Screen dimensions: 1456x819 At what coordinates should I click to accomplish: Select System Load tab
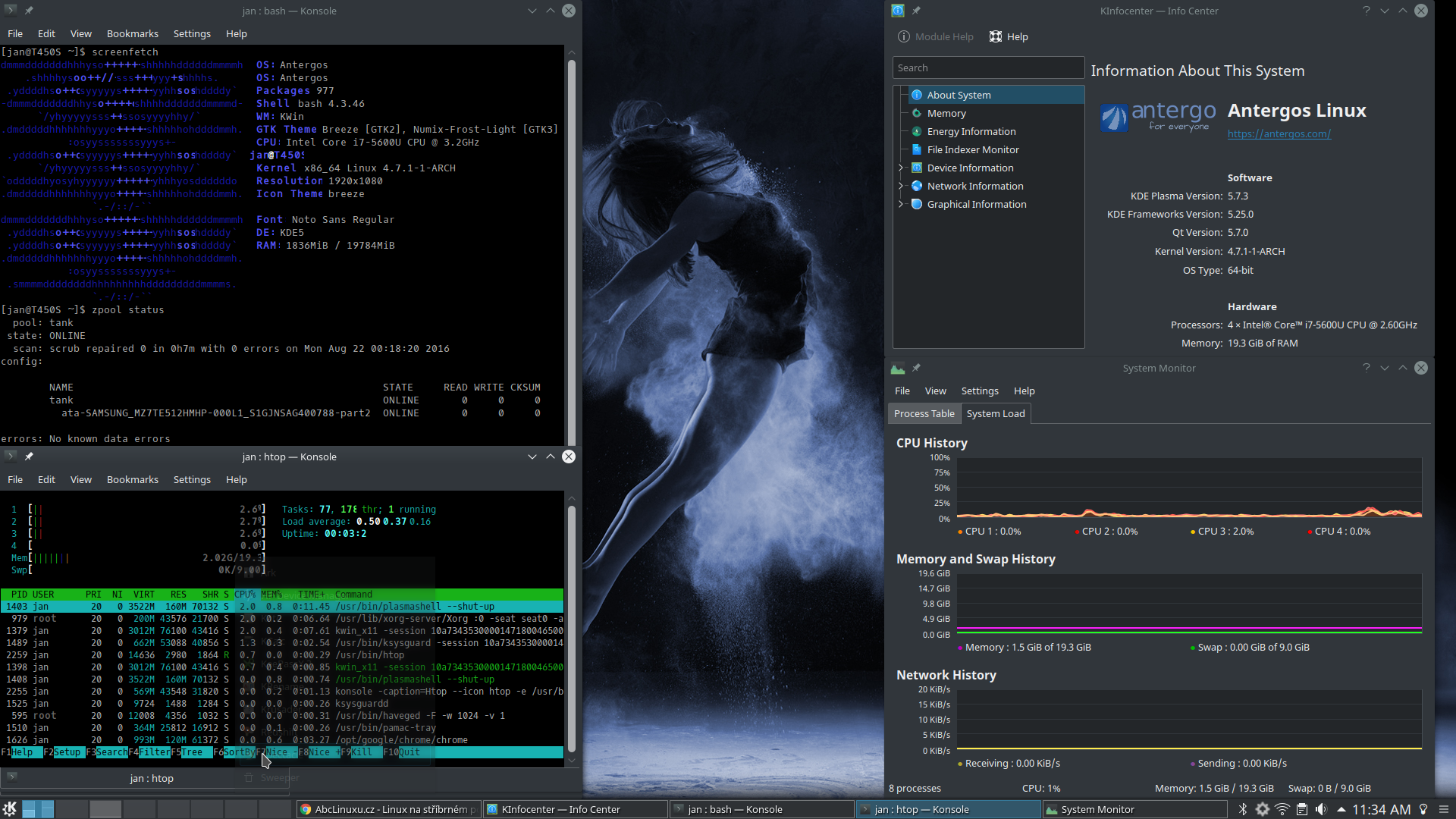click(x=996, y=413)
